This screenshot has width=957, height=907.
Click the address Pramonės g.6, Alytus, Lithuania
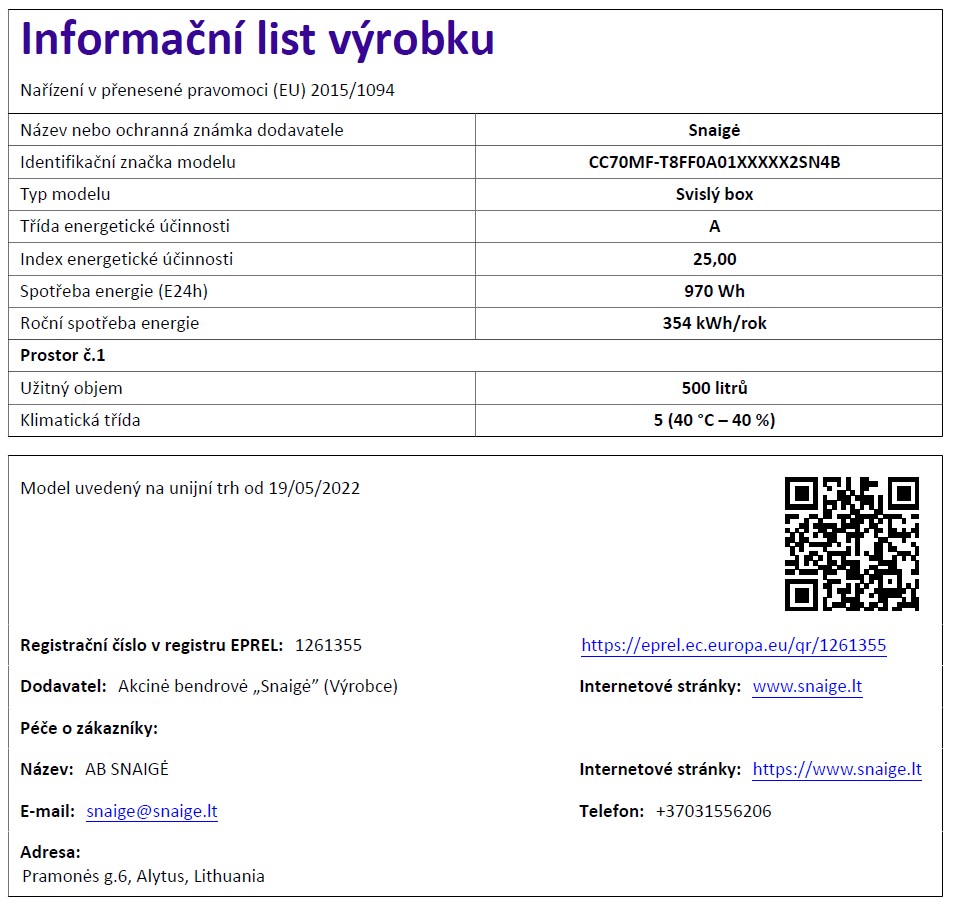(x=143, y=876)
